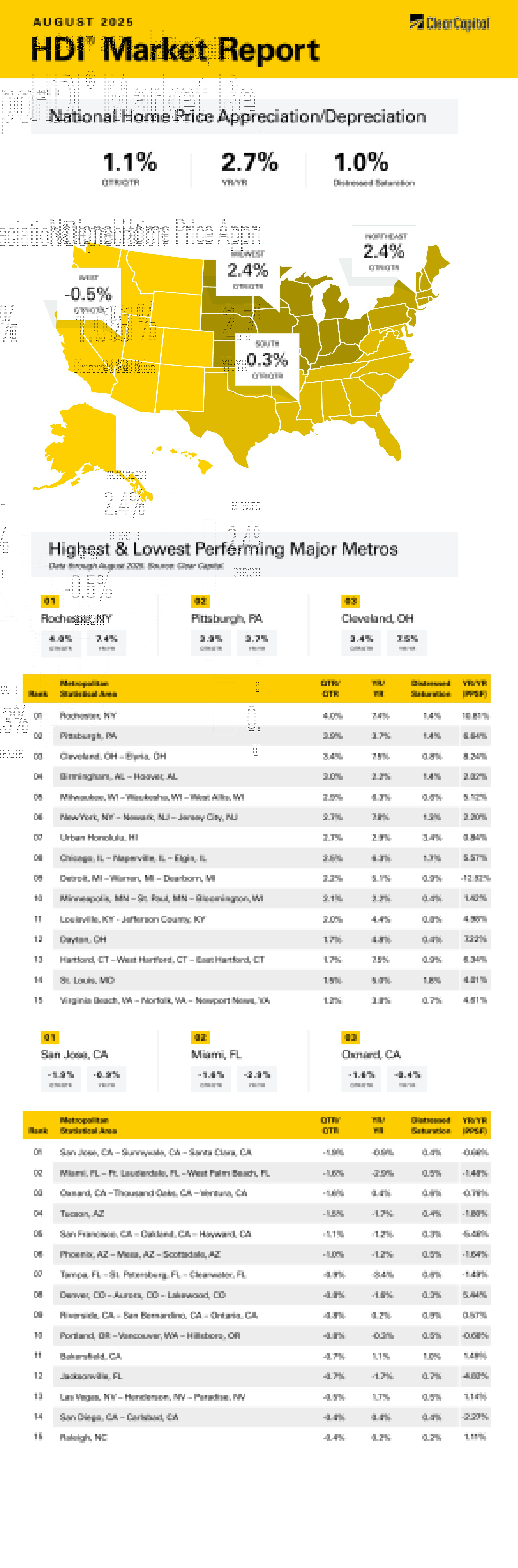Click the 02 badge above Pittsburgh, PA
This screenshot has width=518, height=1568.
tap(200, 601)
